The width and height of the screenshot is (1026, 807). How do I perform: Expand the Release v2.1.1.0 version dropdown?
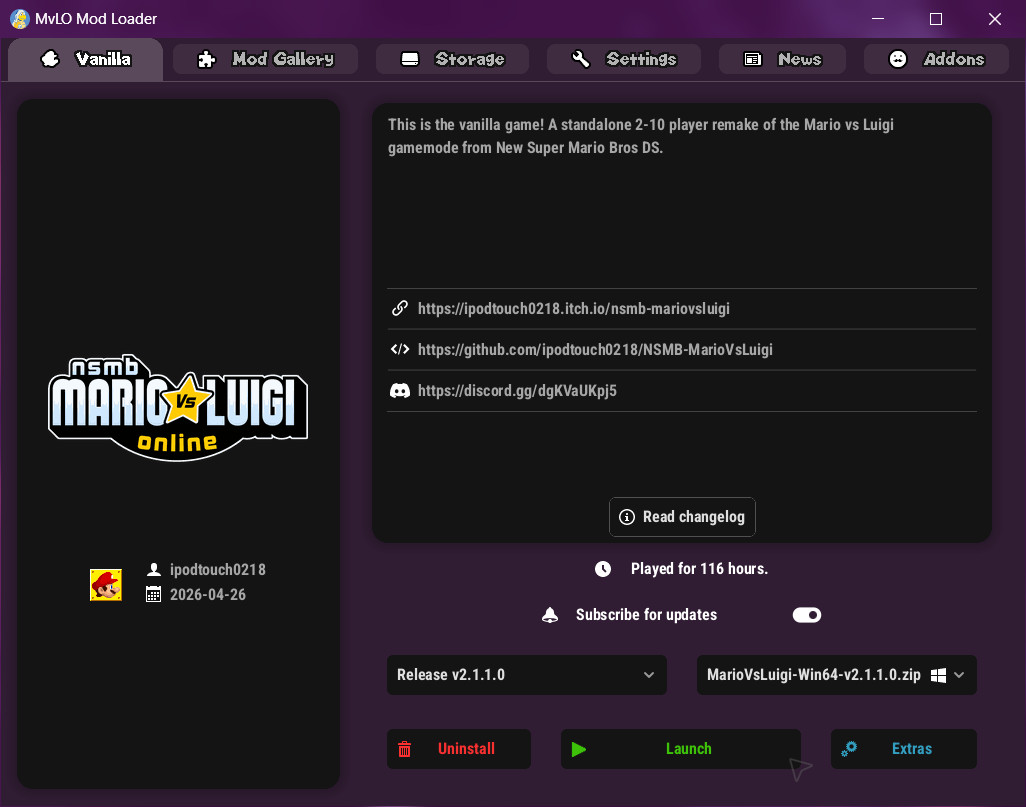(x=527, y=675)
